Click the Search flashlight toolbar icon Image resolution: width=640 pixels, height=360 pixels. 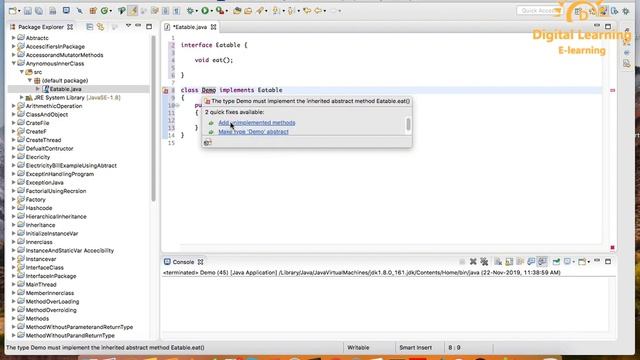tap(260, 11)
